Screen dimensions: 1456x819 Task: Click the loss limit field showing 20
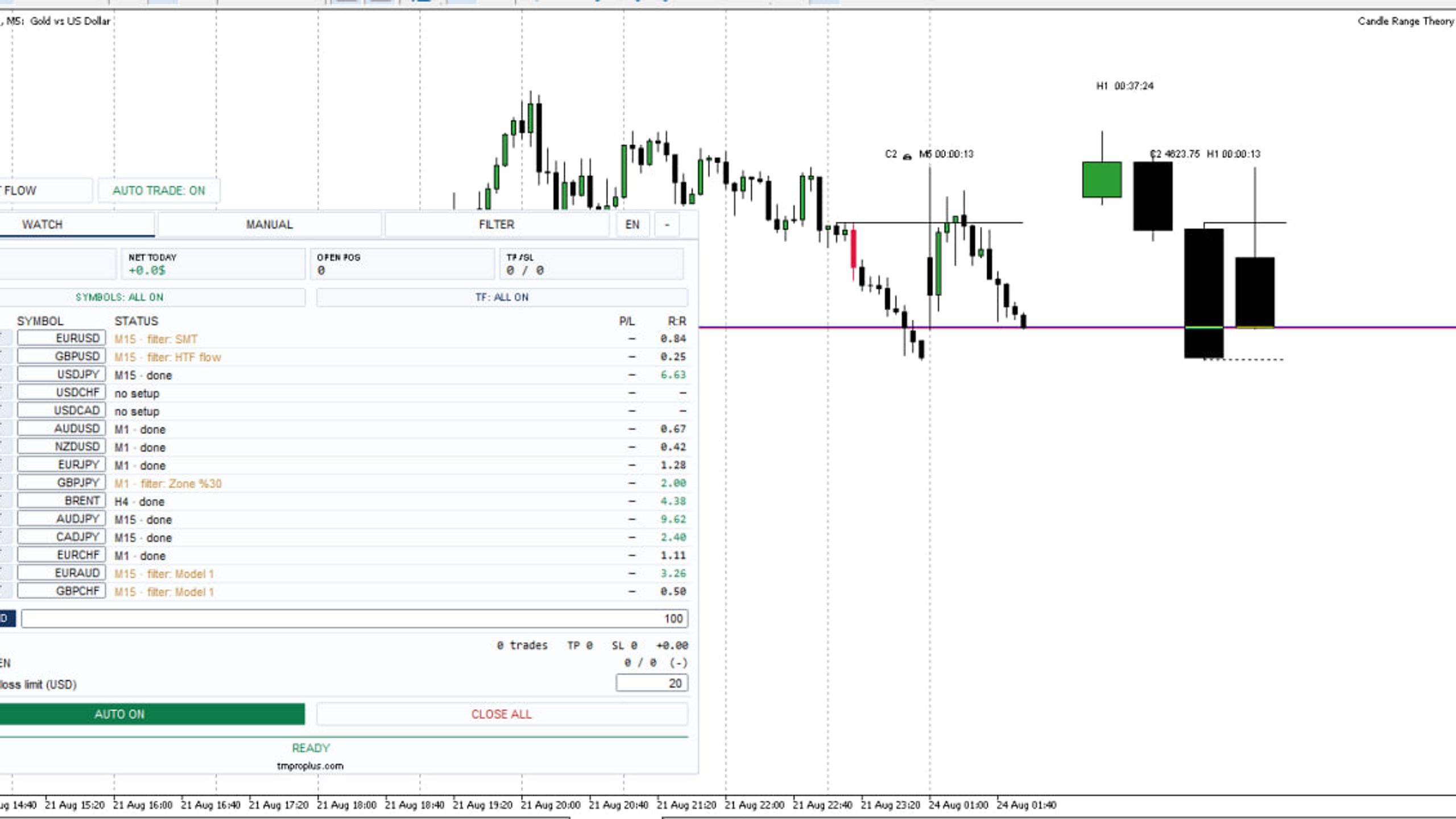[x=652, y=683]
